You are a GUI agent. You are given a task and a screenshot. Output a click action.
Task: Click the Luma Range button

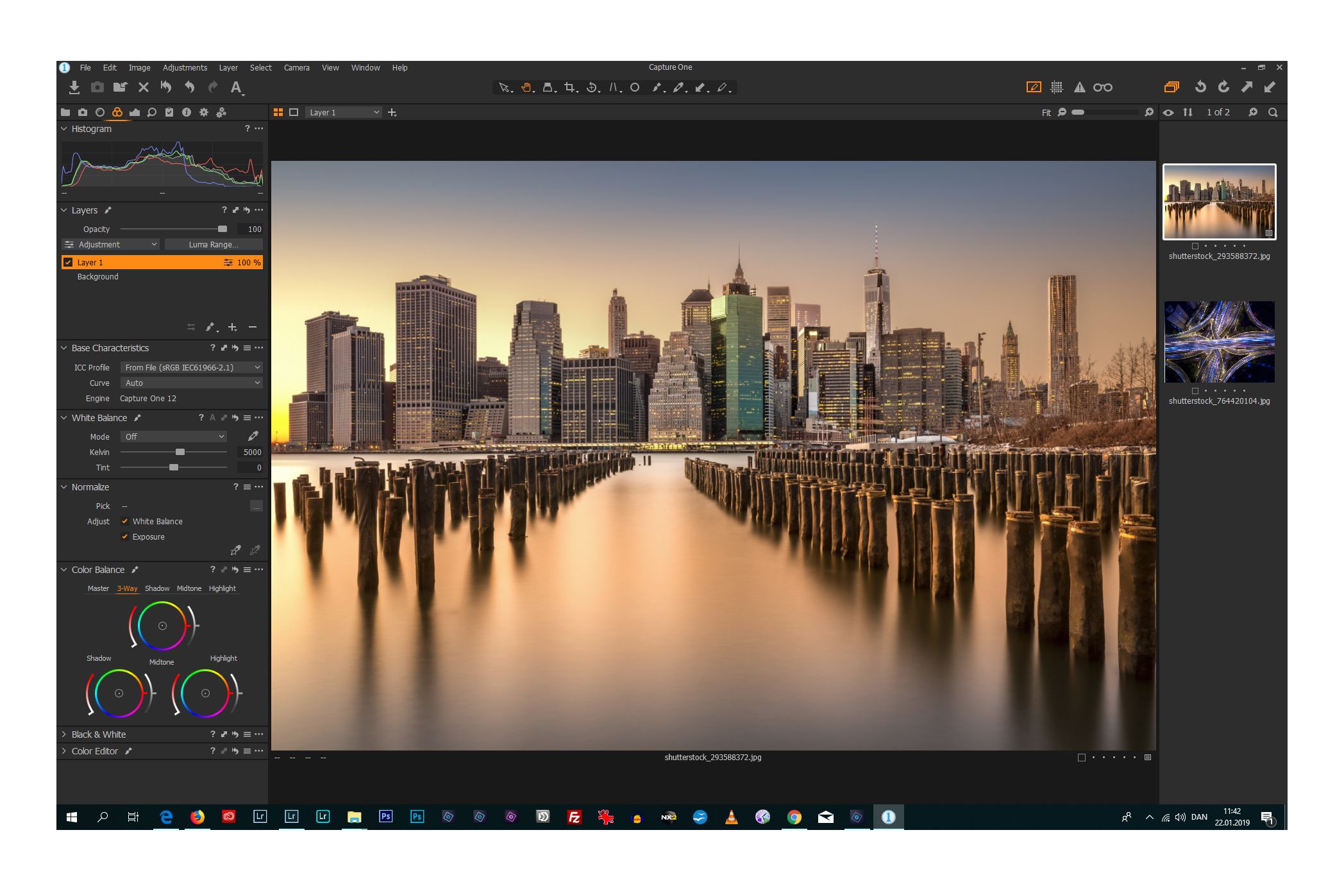(214, 244)
